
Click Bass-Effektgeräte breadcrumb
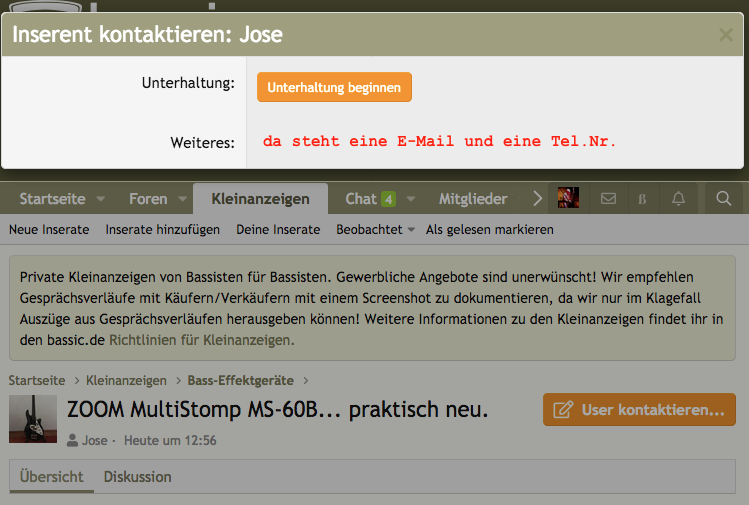coord(240,380)
